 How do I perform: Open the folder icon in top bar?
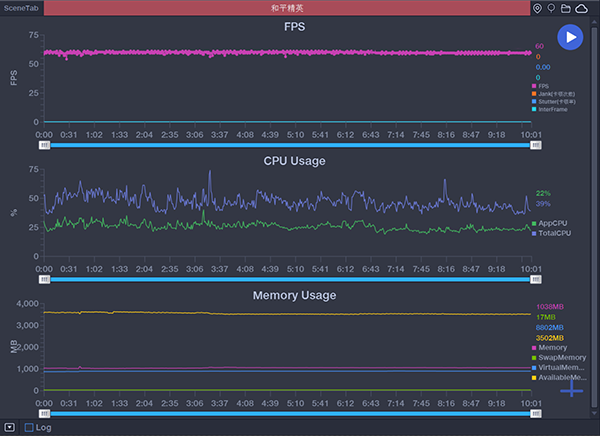coord(566,8)
